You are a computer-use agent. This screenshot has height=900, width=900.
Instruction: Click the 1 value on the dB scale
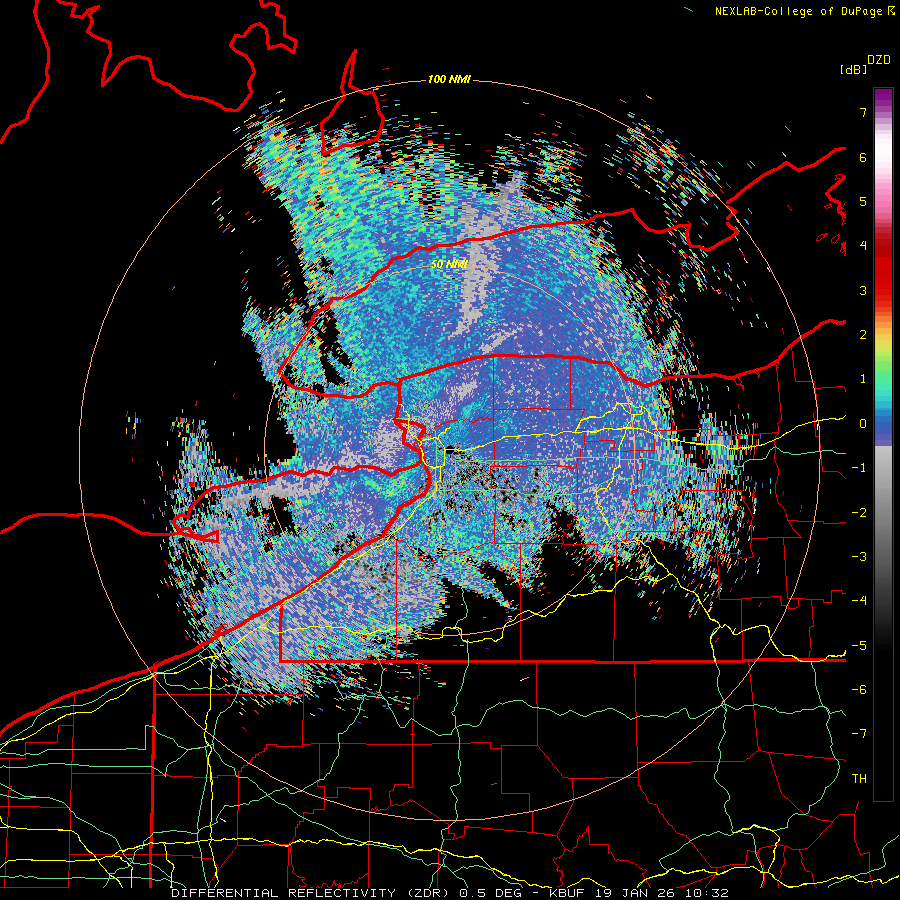click(x=863, y=379)
